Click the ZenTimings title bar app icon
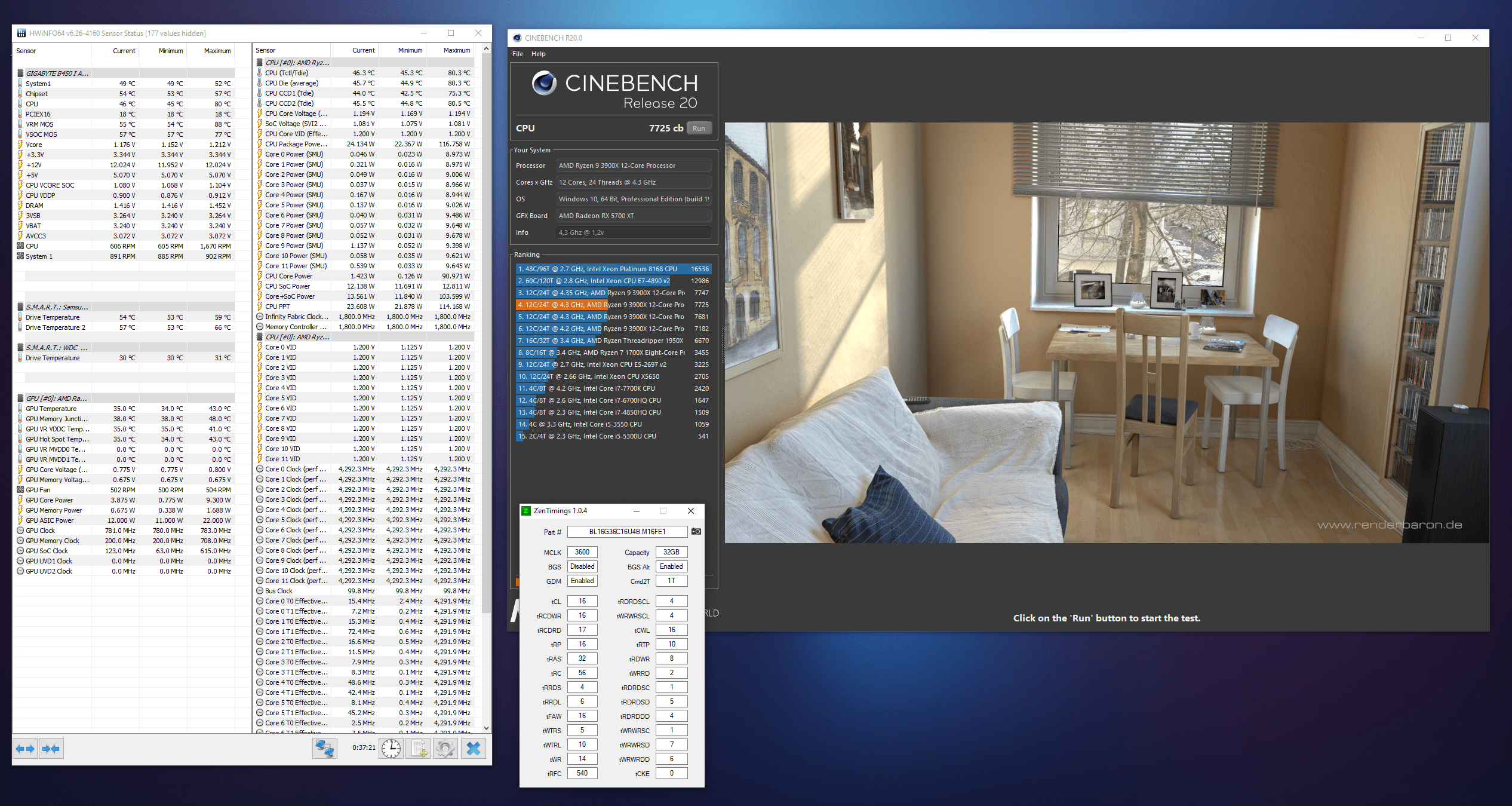Image resolution: width=1512 pixels, height=806 pixels. click(x=526, y=511)
